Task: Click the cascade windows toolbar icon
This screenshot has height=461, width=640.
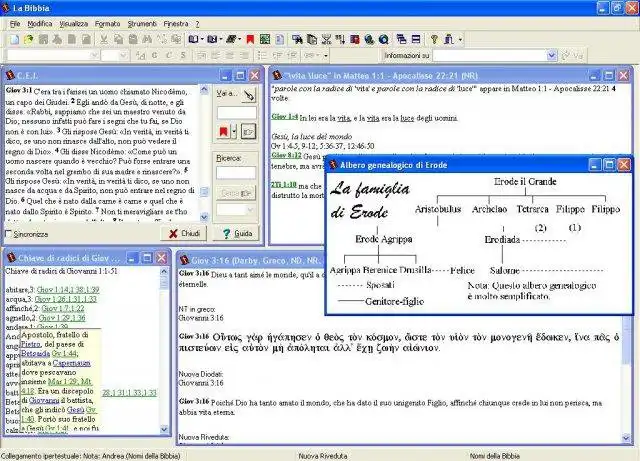Action: click(x=401, y=39)
